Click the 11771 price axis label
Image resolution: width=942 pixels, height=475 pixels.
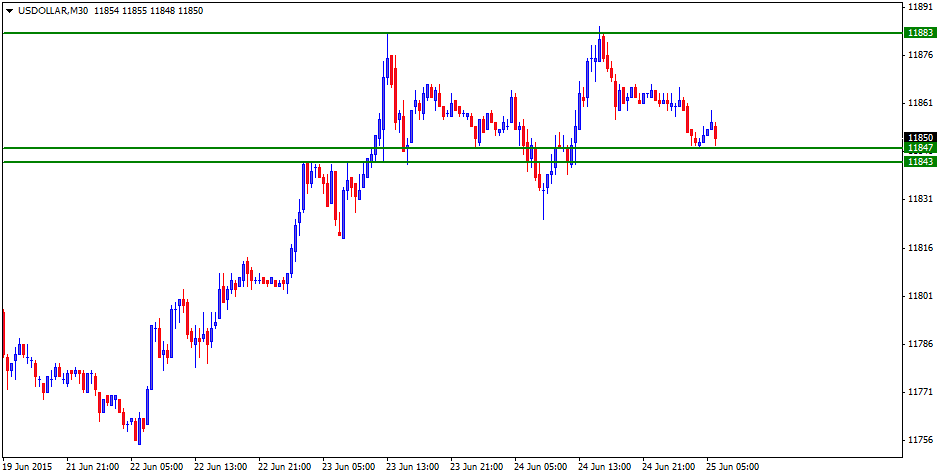920,392
